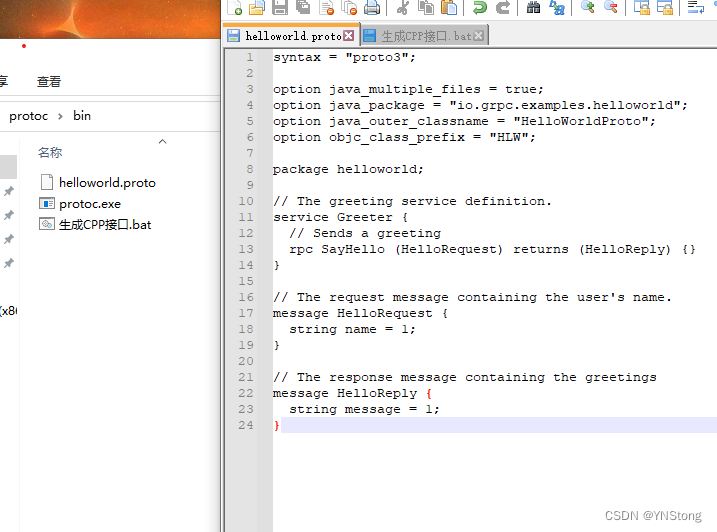The image size is (717, 532).
Task: Toggle word wrap in the editor
Action: coord(696,7)
